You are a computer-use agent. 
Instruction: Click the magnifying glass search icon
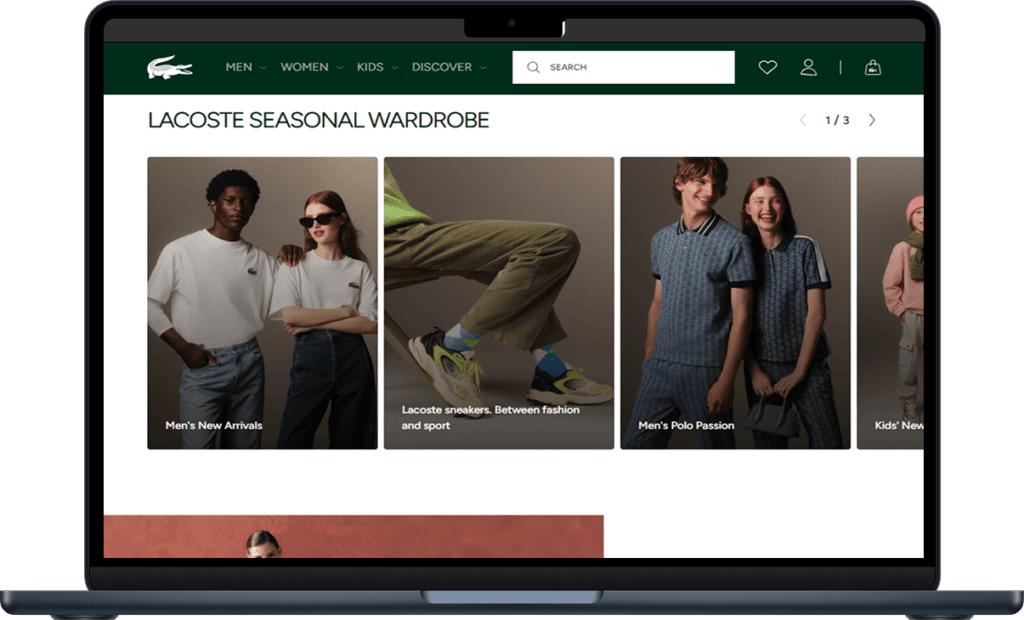coord(533,68)
